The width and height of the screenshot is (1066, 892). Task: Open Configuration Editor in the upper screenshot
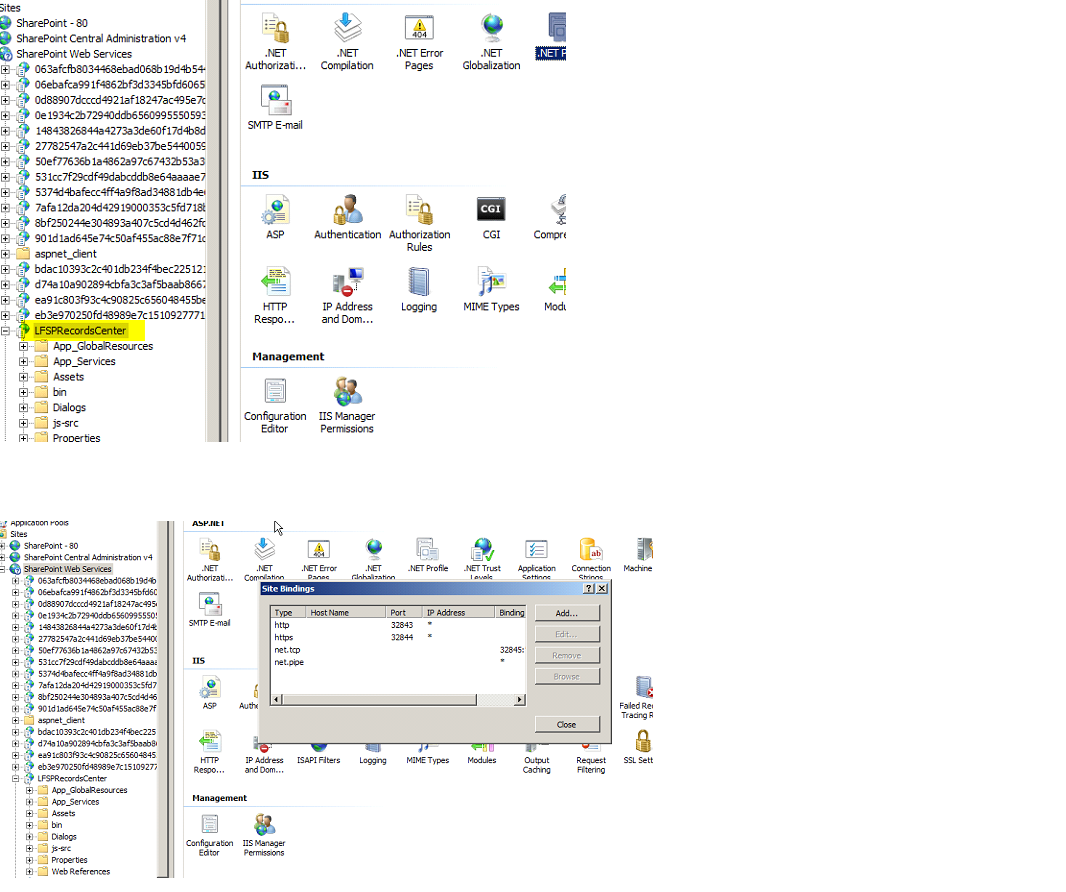pyautogui.click(x=275, y=406)
